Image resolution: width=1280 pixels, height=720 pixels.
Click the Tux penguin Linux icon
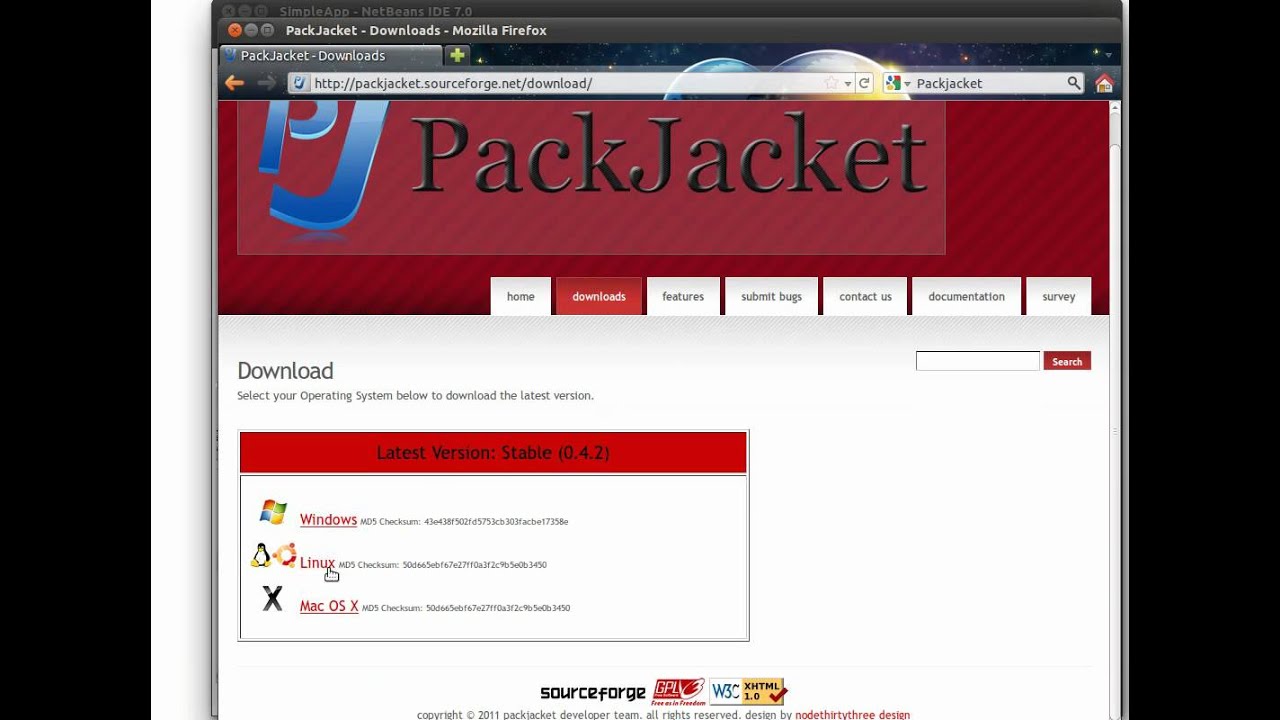tap(261, 555)
